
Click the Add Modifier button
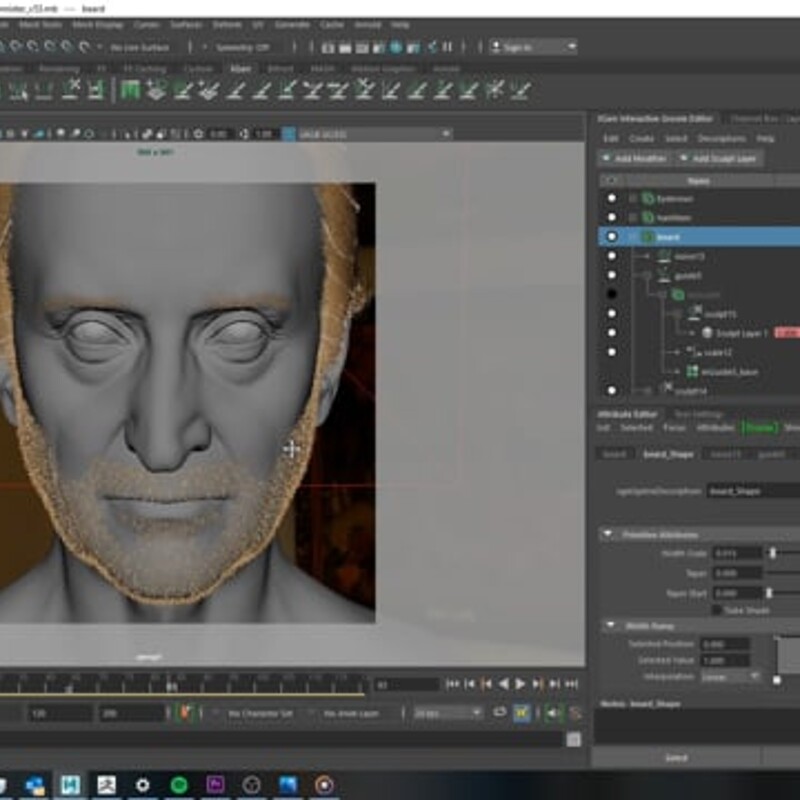tap(634, 158)
